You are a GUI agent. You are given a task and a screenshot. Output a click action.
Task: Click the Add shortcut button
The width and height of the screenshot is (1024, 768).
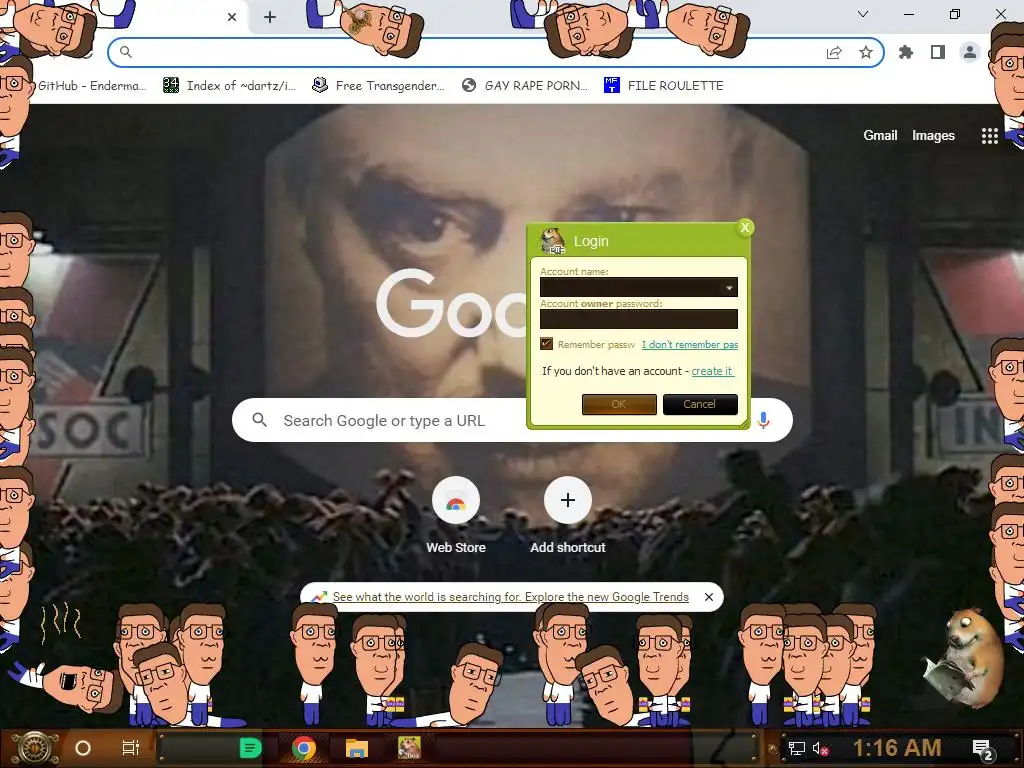(x=568, y=515)
